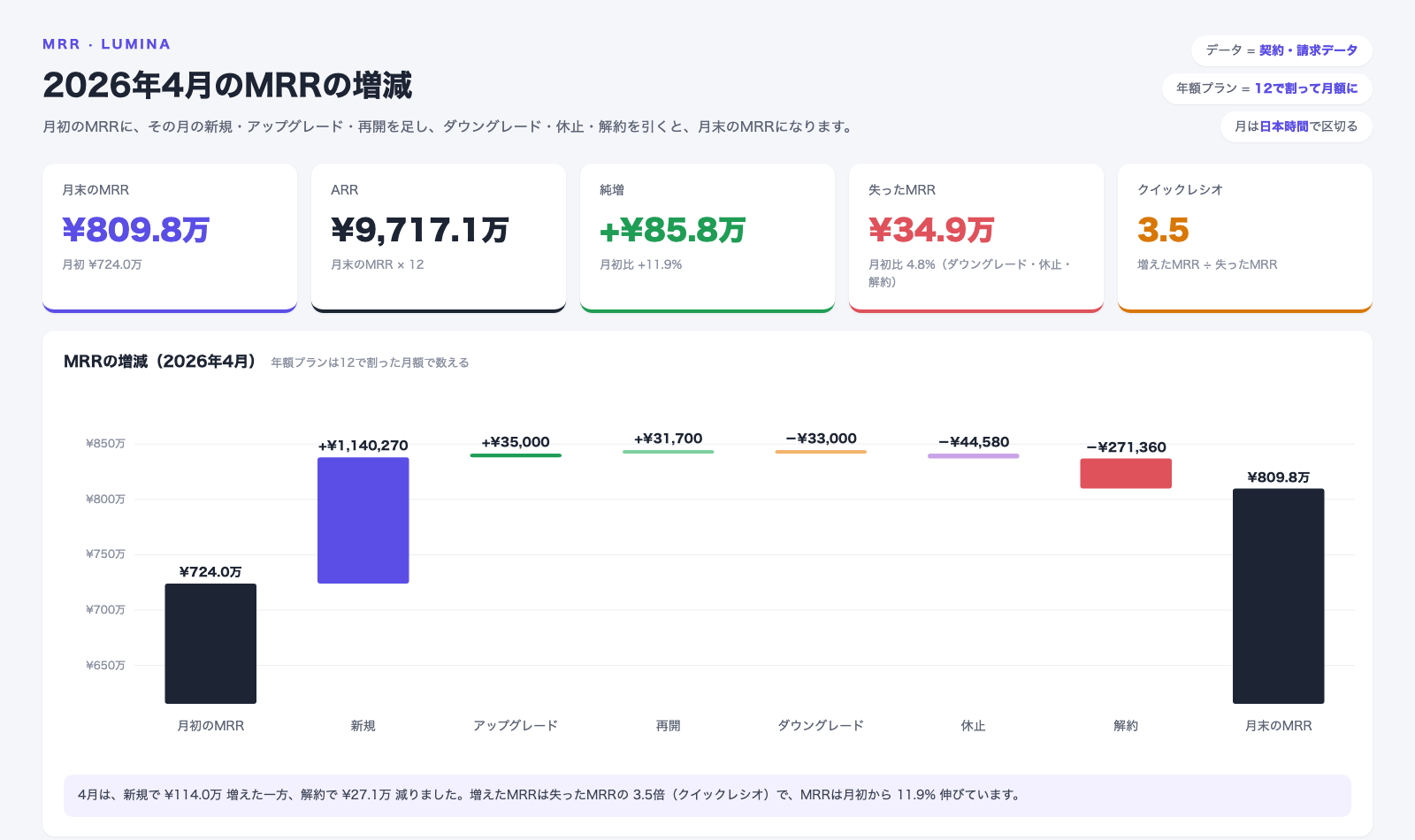Click the 年額プラン = 12で割って月額に pill
The height and width of the screenshot is (840, 1415).
pyautogui.click(x=1267, y=88)
